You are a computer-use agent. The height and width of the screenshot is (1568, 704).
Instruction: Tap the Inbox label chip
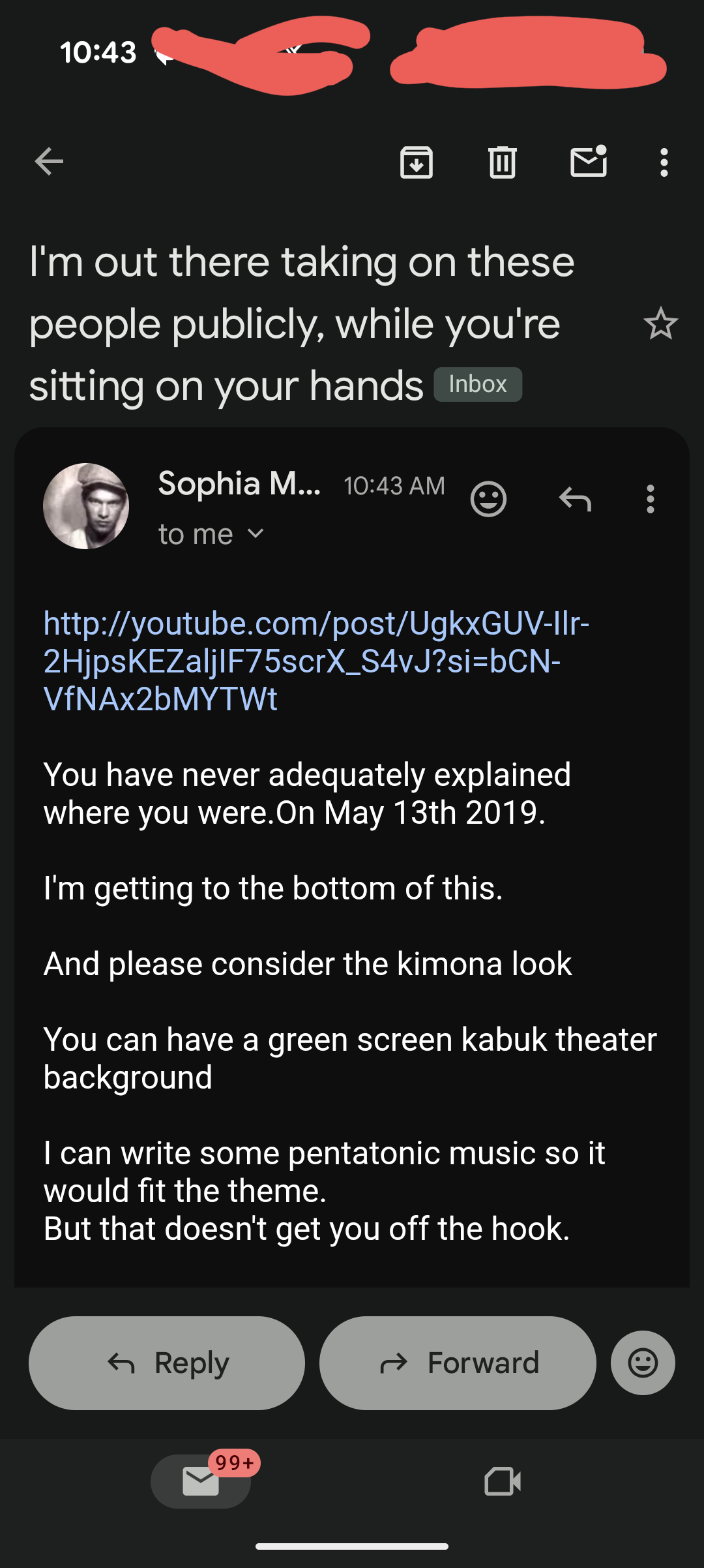click(x=478, y=384)
